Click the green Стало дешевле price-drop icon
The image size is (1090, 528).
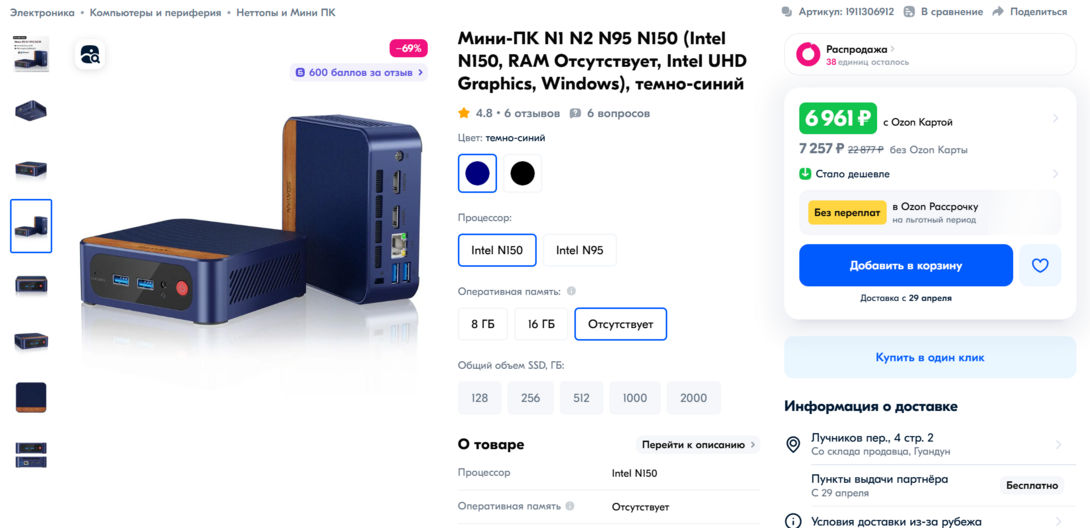[x=805, y=174]
